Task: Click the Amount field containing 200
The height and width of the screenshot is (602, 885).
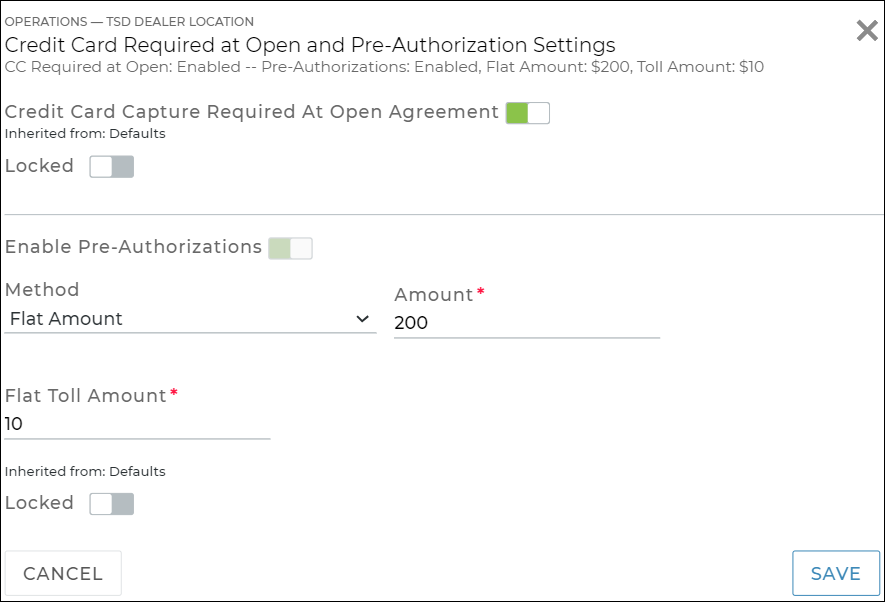Action: tap(526, 322)
